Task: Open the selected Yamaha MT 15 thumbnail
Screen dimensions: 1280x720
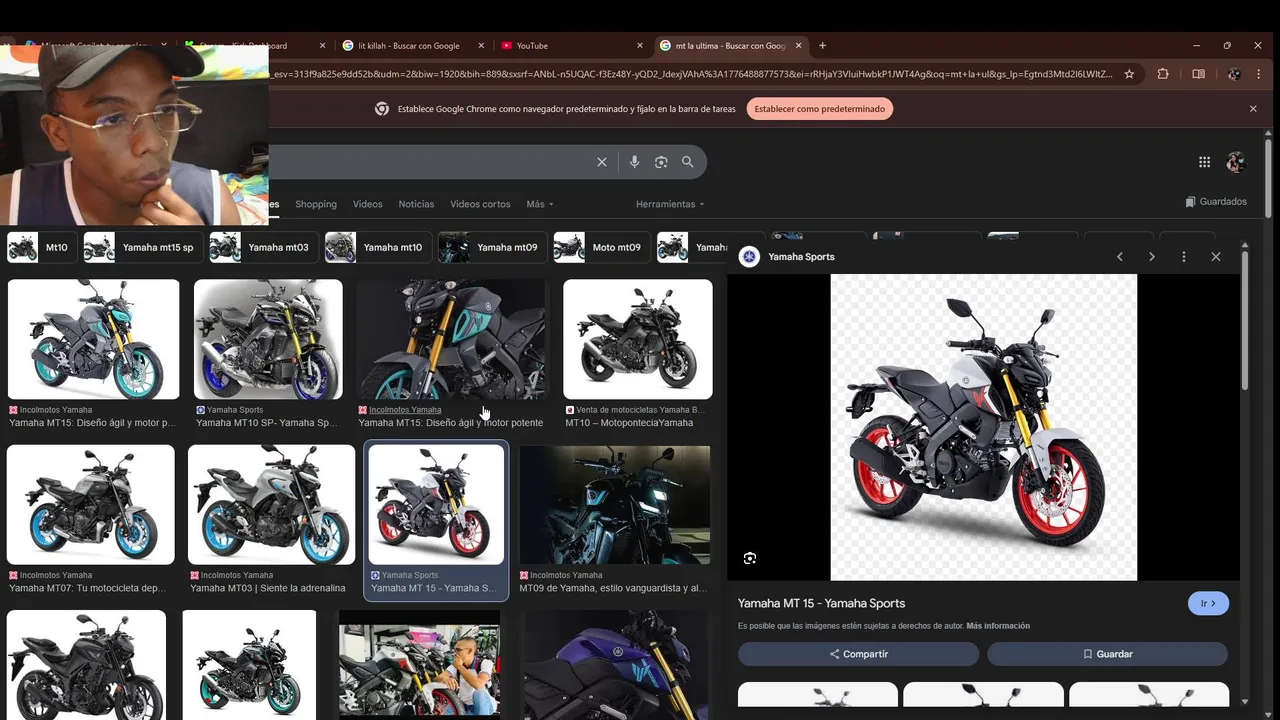Action: pos(436,505)
